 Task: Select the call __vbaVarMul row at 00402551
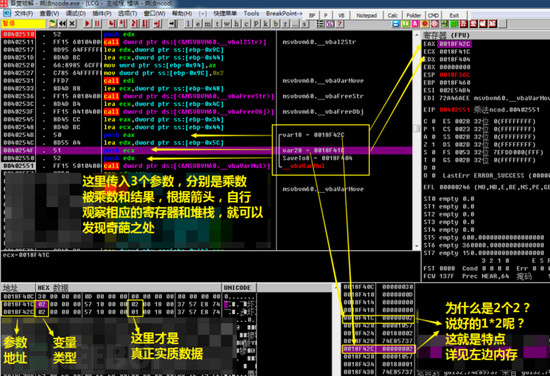pos(207,166)
